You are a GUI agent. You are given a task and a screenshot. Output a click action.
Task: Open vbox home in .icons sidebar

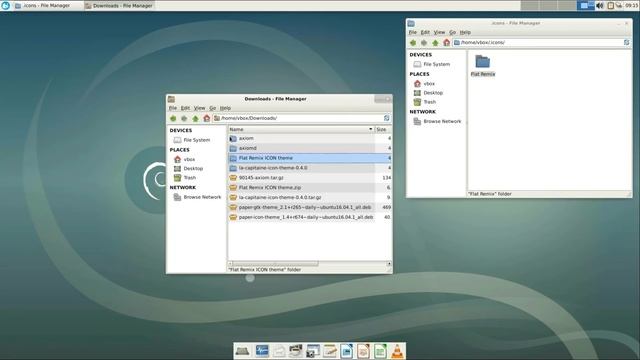424,84
